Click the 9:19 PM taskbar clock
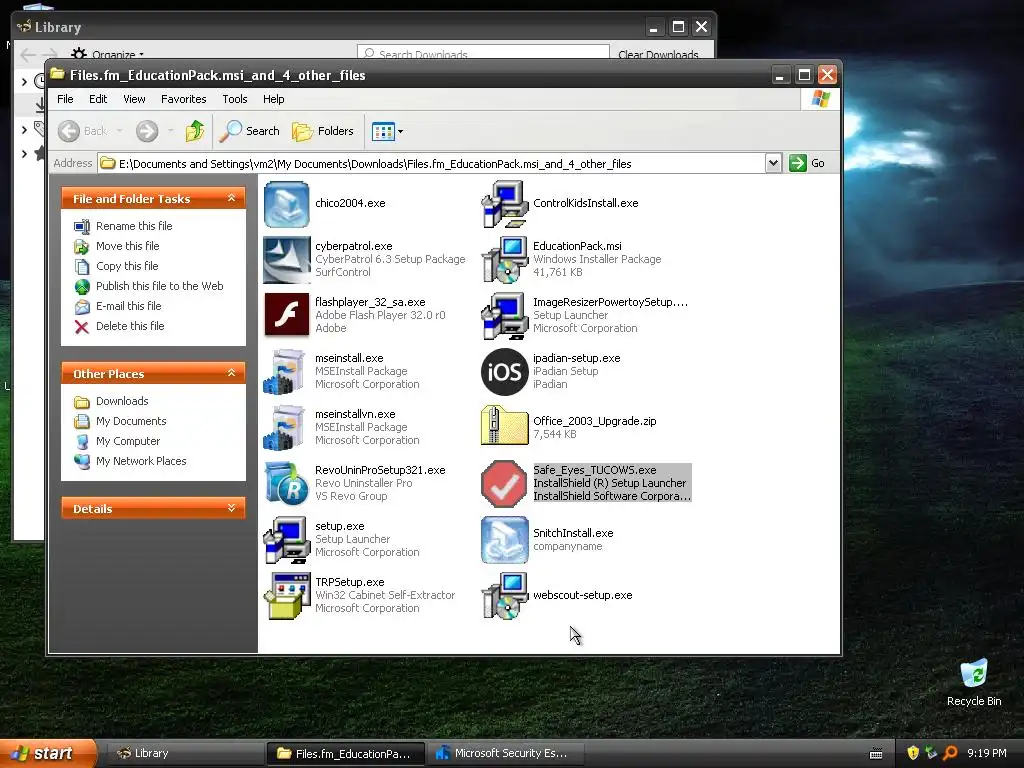 [987, 753]
